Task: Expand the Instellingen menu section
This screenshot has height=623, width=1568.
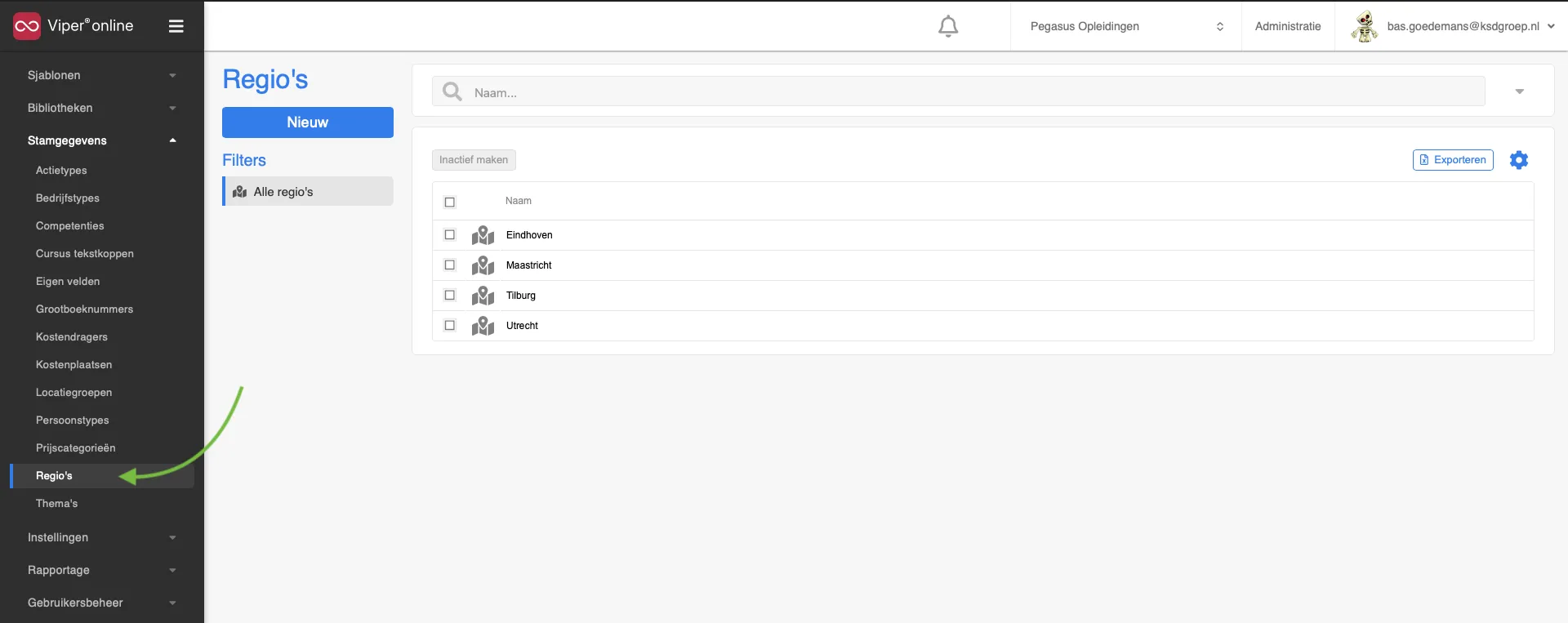Action: tap(102, 537)
